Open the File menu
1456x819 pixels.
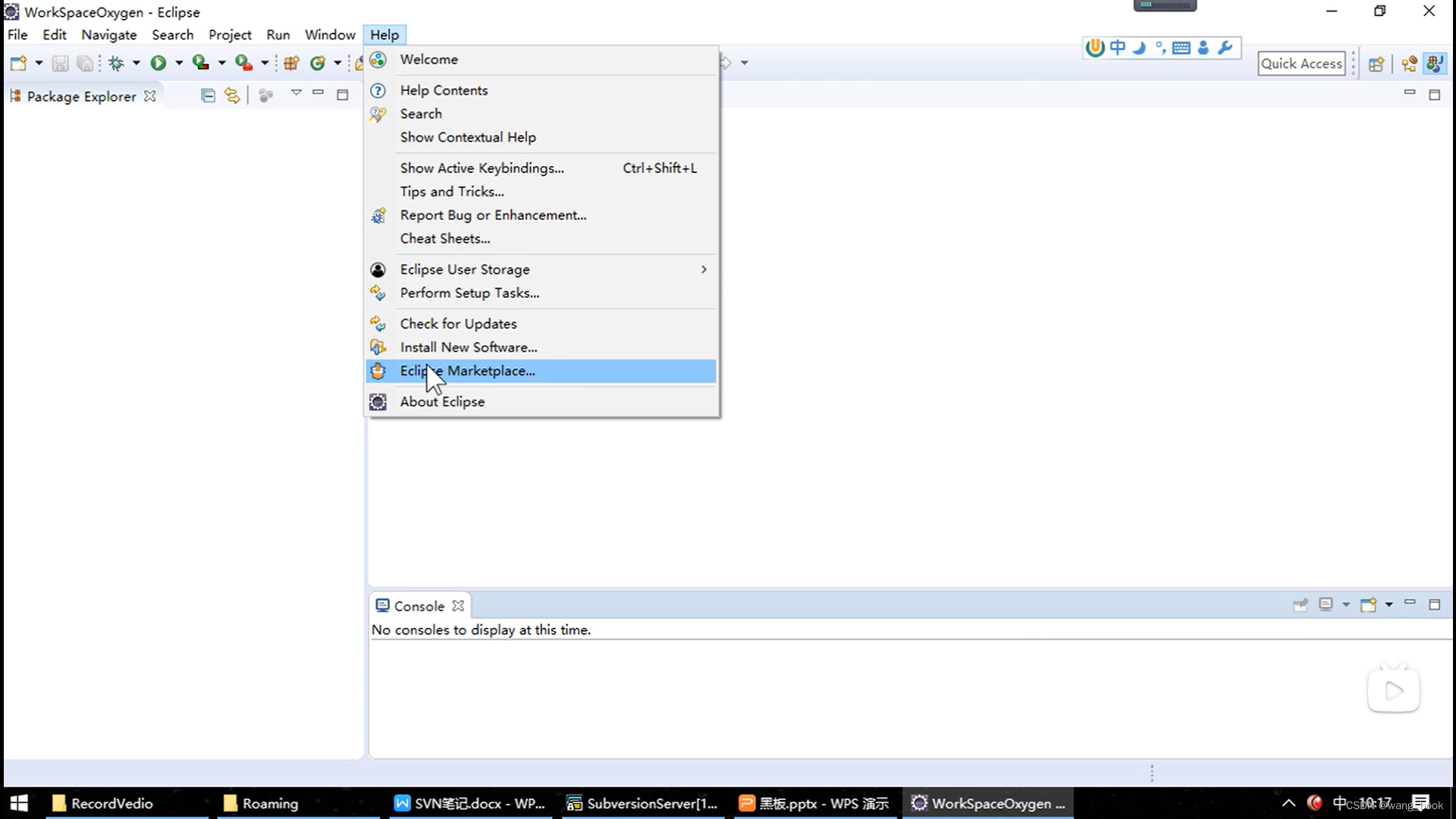[17, 35]
